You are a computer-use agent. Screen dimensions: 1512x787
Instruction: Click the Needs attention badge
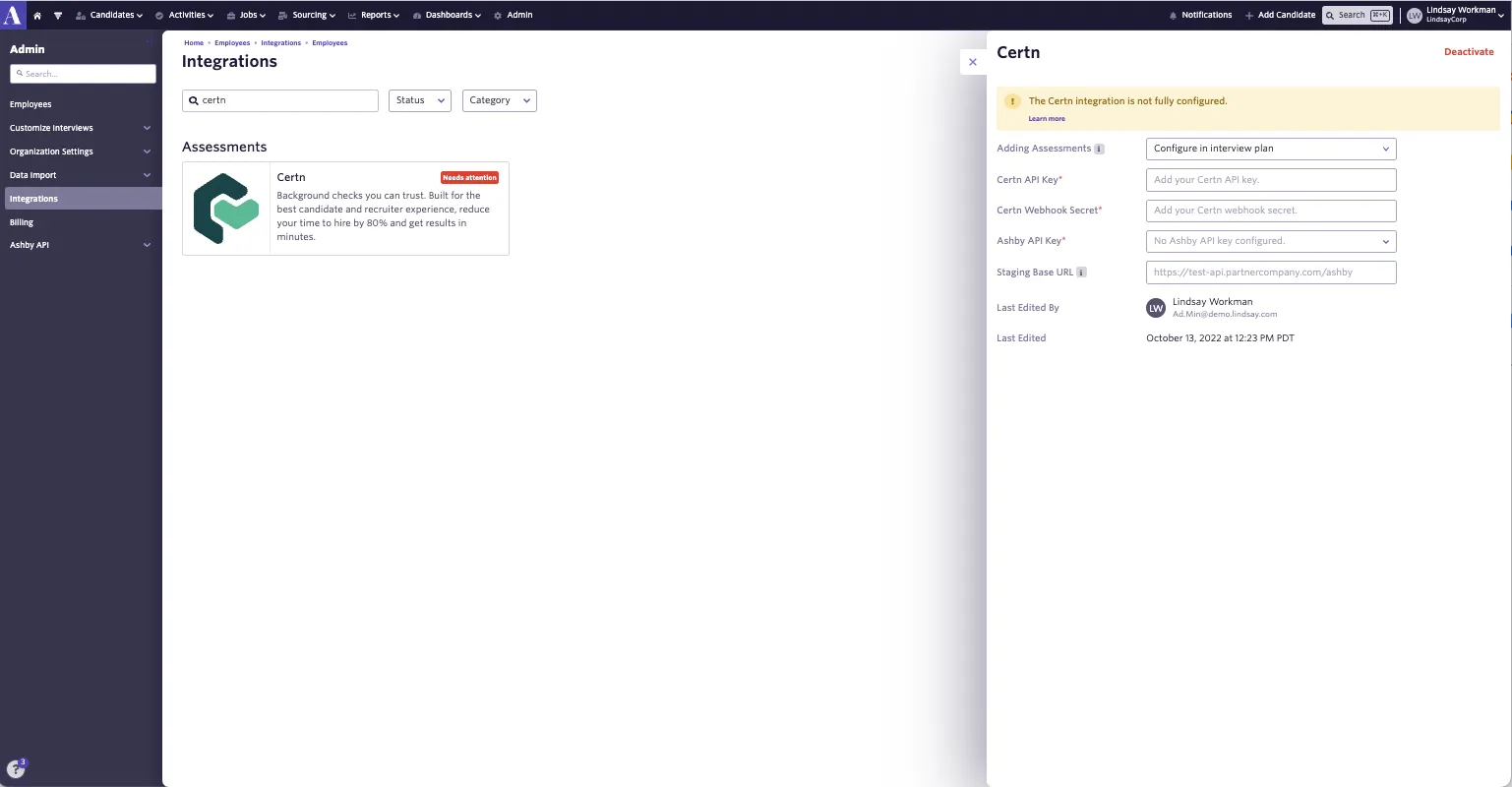(x=469, y=178)
